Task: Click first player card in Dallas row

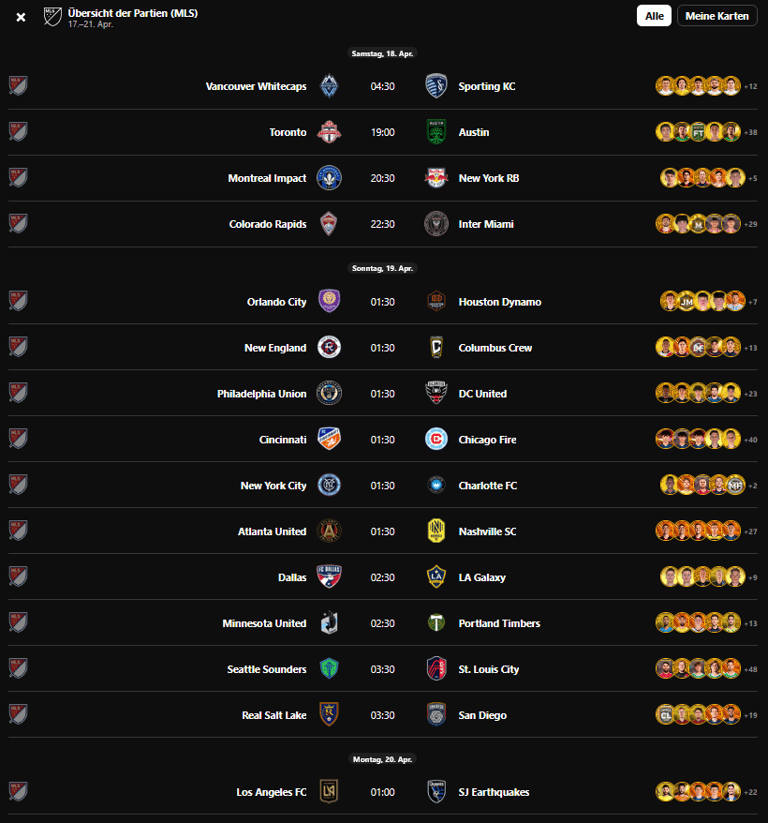Action: pos(670,577)
